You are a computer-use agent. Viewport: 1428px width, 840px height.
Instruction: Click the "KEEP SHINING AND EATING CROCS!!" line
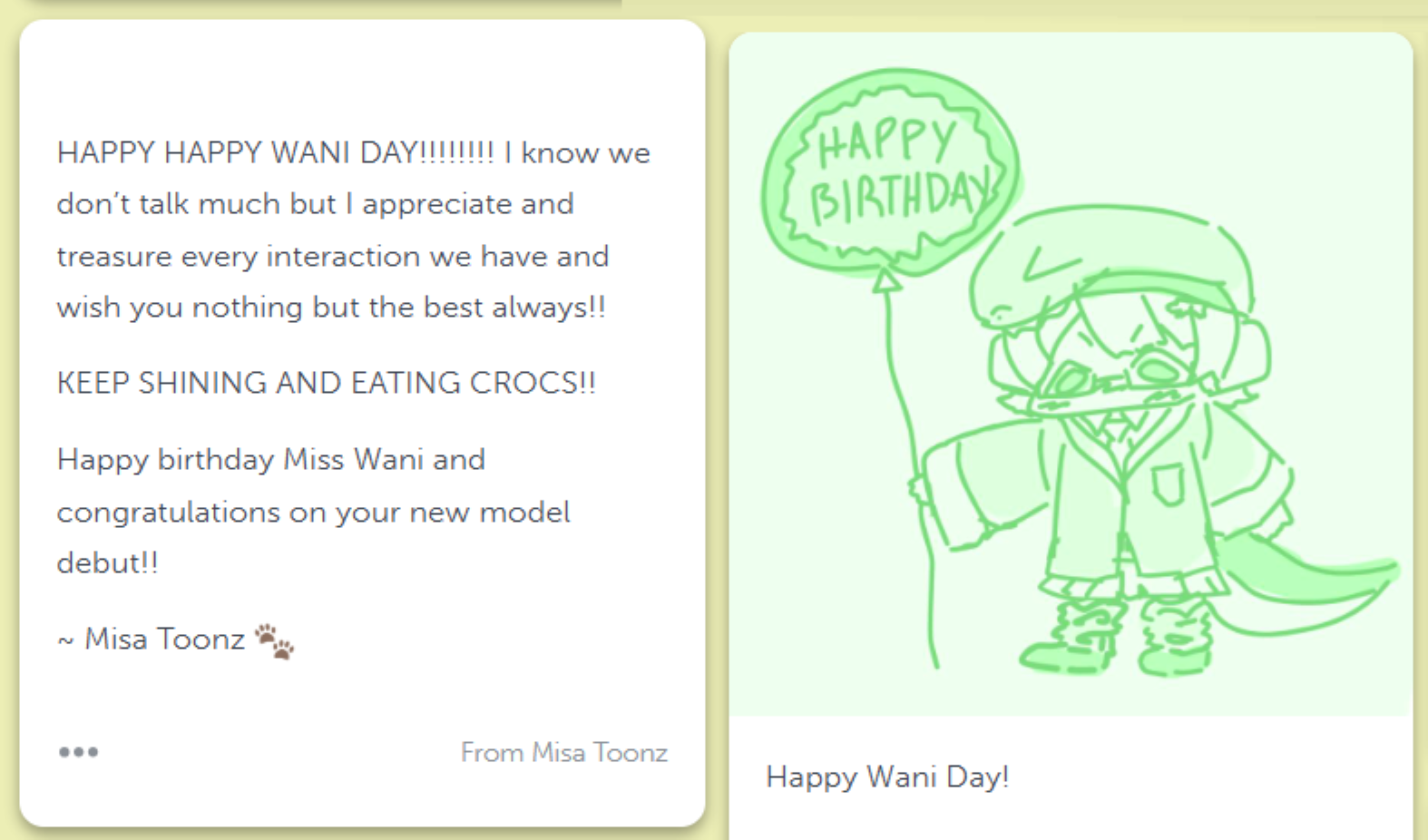[327, 383]
